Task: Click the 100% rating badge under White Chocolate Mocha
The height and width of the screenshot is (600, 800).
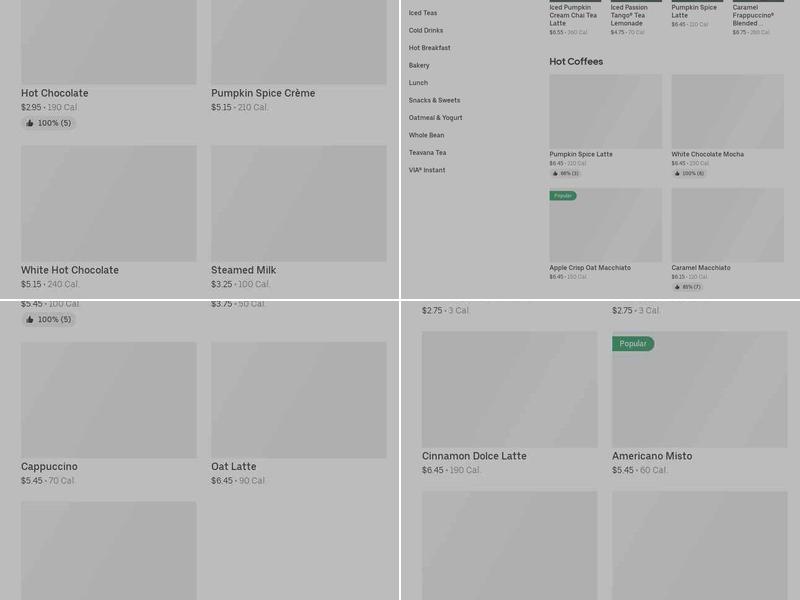Action: [689, 173]
